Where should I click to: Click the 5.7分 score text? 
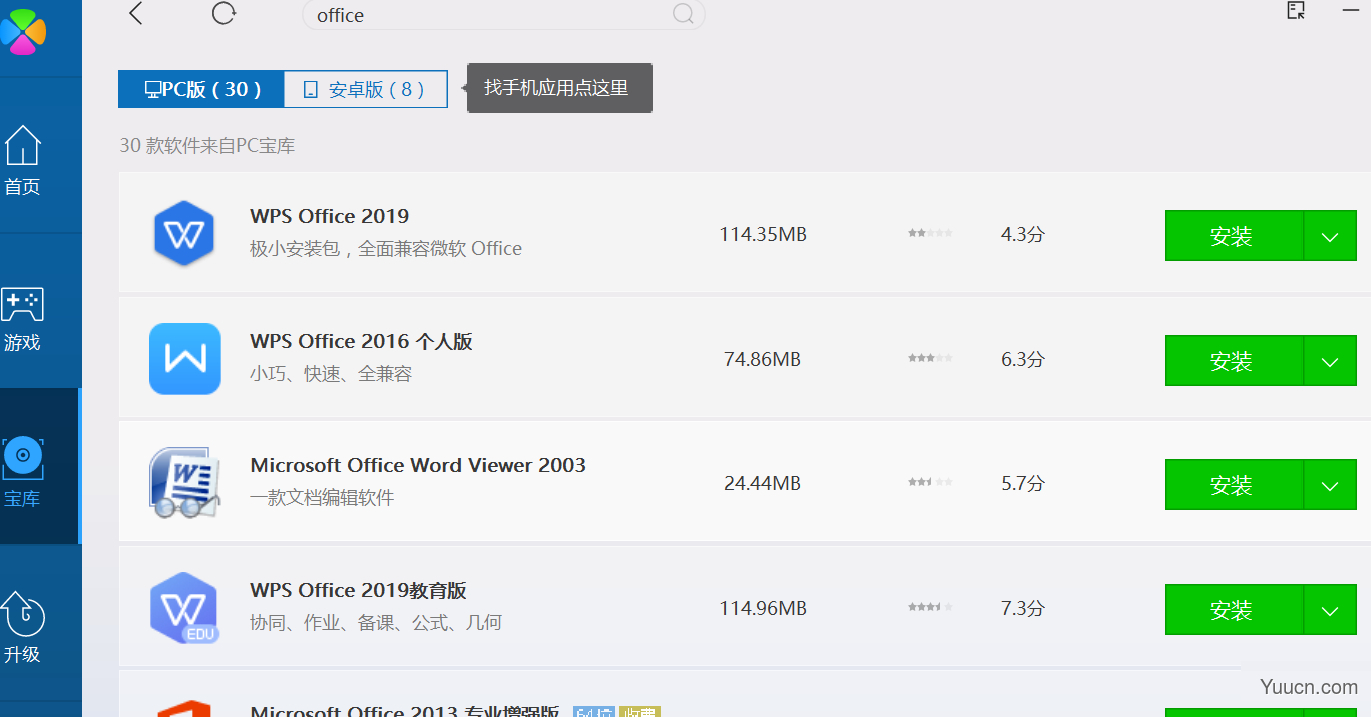[1022, 483]
